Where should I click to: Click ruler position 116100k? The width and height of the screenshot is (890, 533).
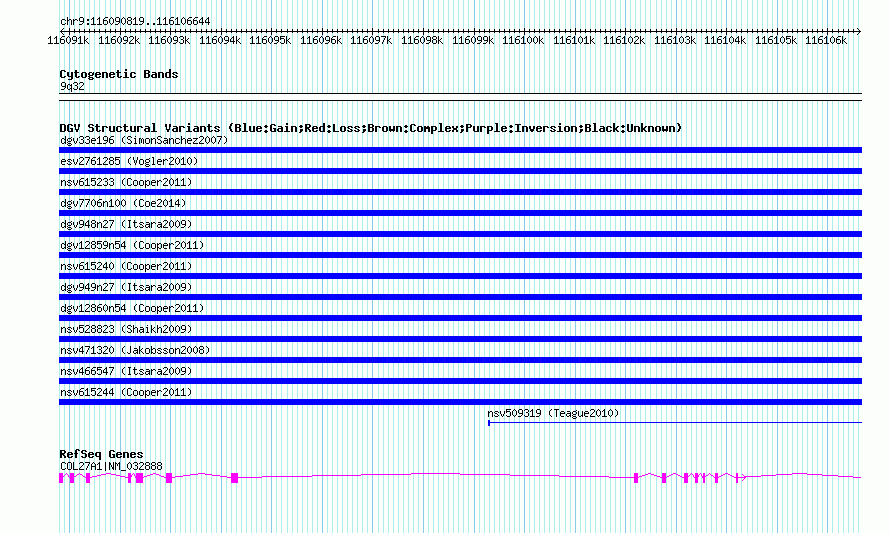[x=523, y=40]
